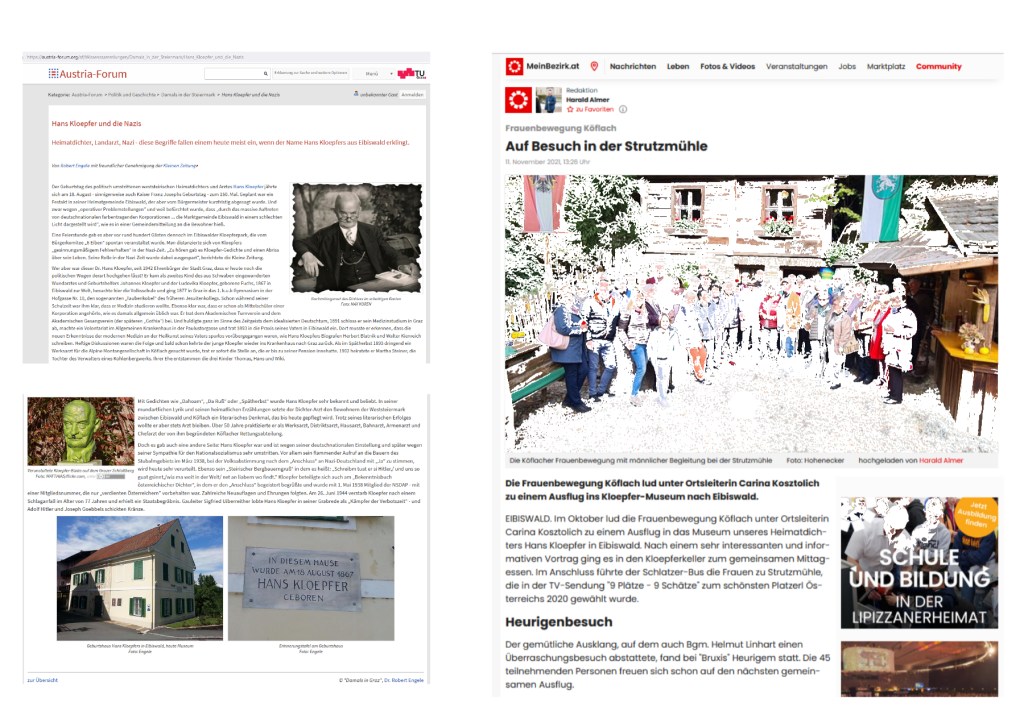
Task: Click the MeinBezirk.at logo icon
Action: (x=515, y=67)
